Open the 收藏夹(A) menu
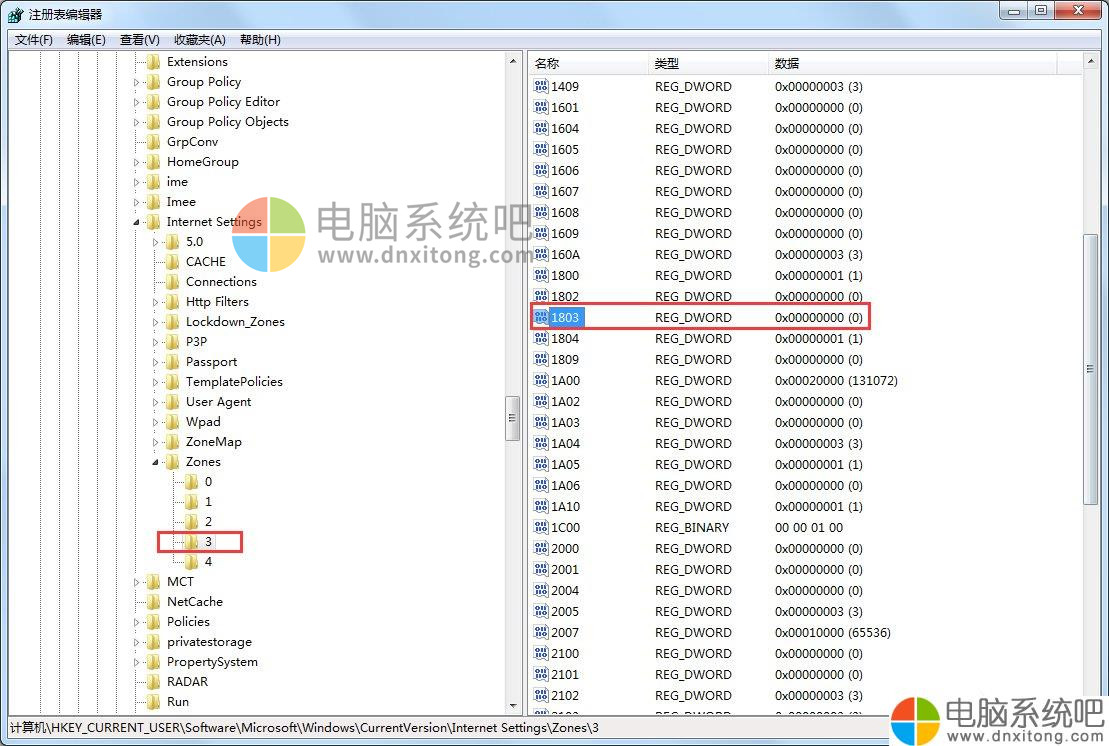This screenshot has width=1109, height=746. point(199,40)
